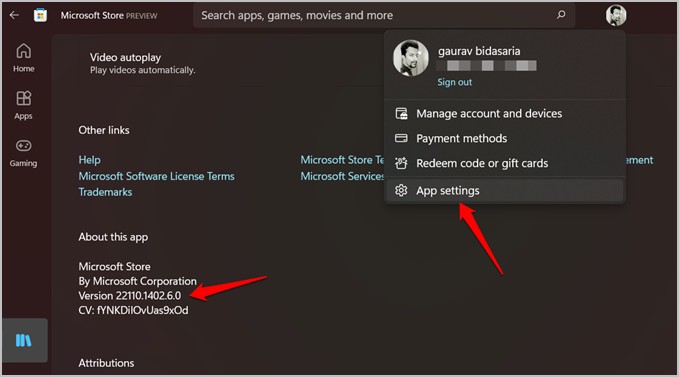The image size is (679, 377).
Task: Select Redeem code or gift cards
Action: (504, 164)
